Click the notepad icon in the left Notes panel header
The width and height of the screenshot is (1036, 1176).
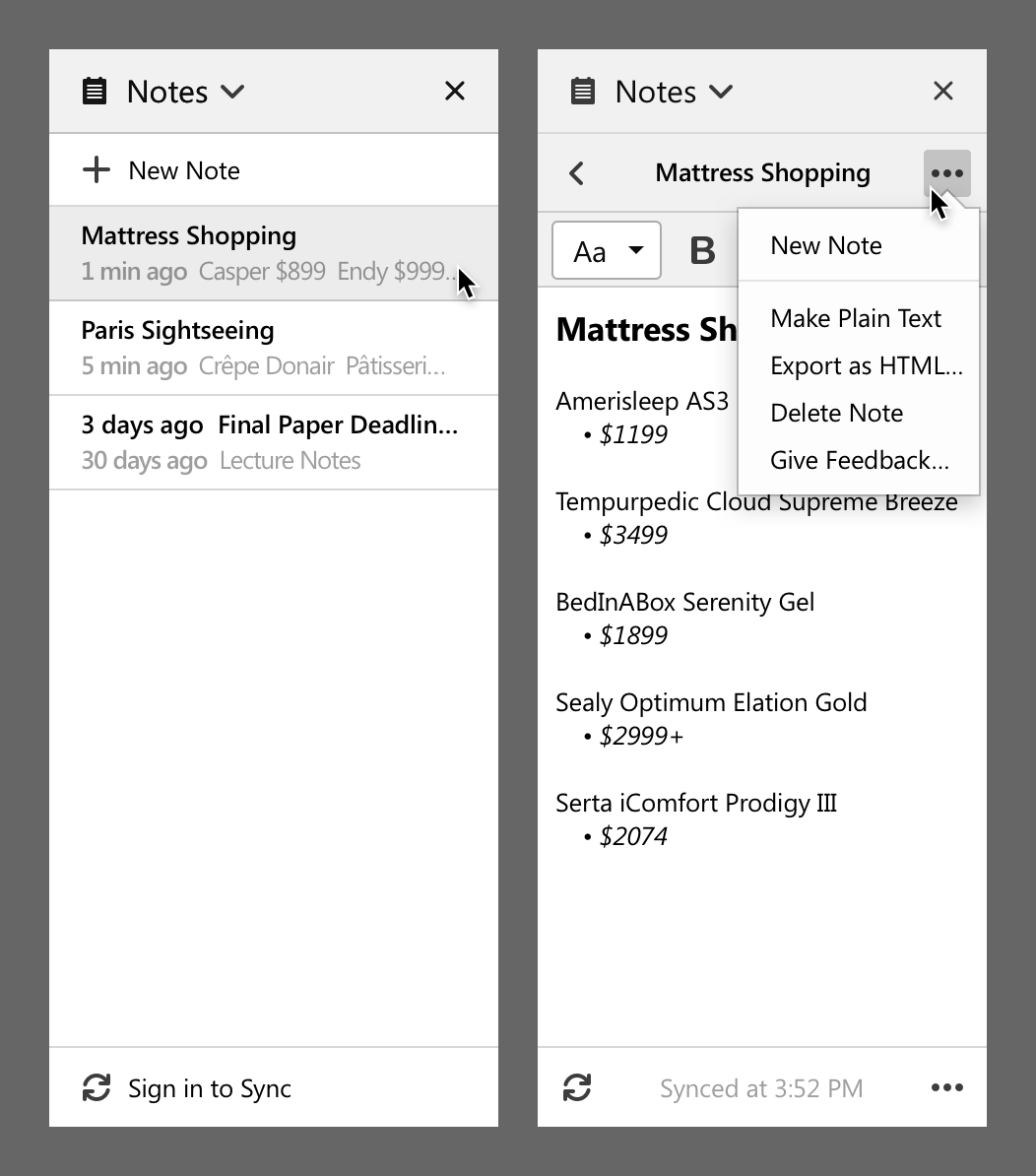95,91
